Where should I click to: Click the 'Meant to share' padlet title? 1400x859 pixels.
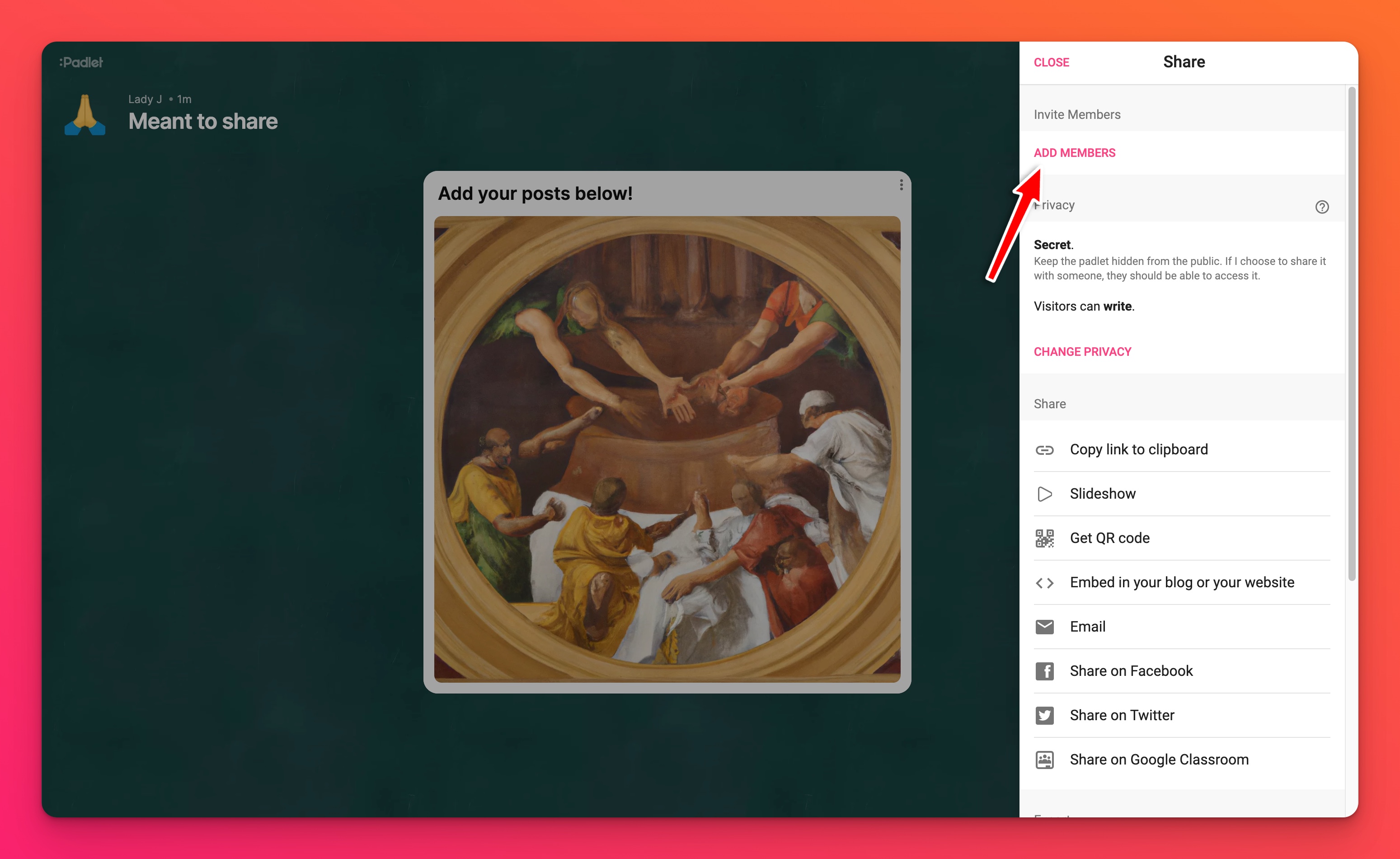tap(203, 122)
